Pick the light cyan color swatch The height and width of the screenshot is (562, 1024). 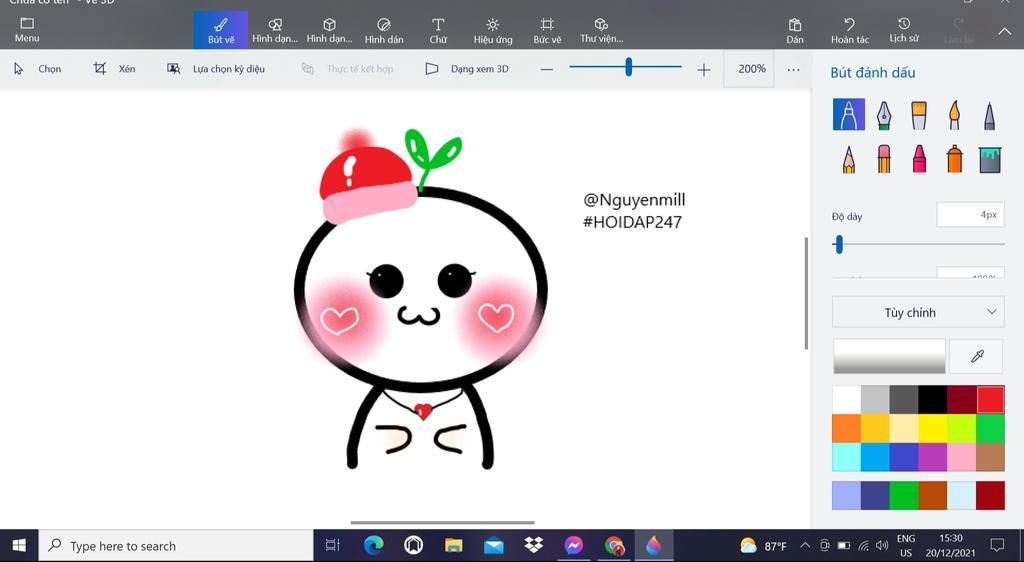[846, 457]
